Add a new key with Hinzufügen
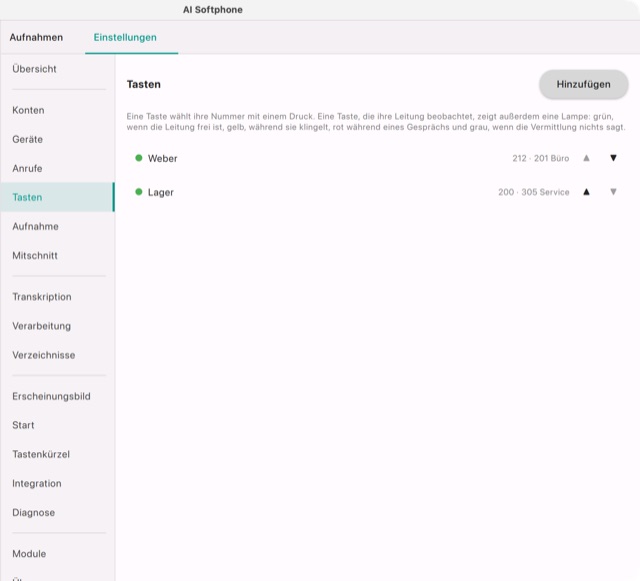The image size is (640, 581). [x=583, y=84]
